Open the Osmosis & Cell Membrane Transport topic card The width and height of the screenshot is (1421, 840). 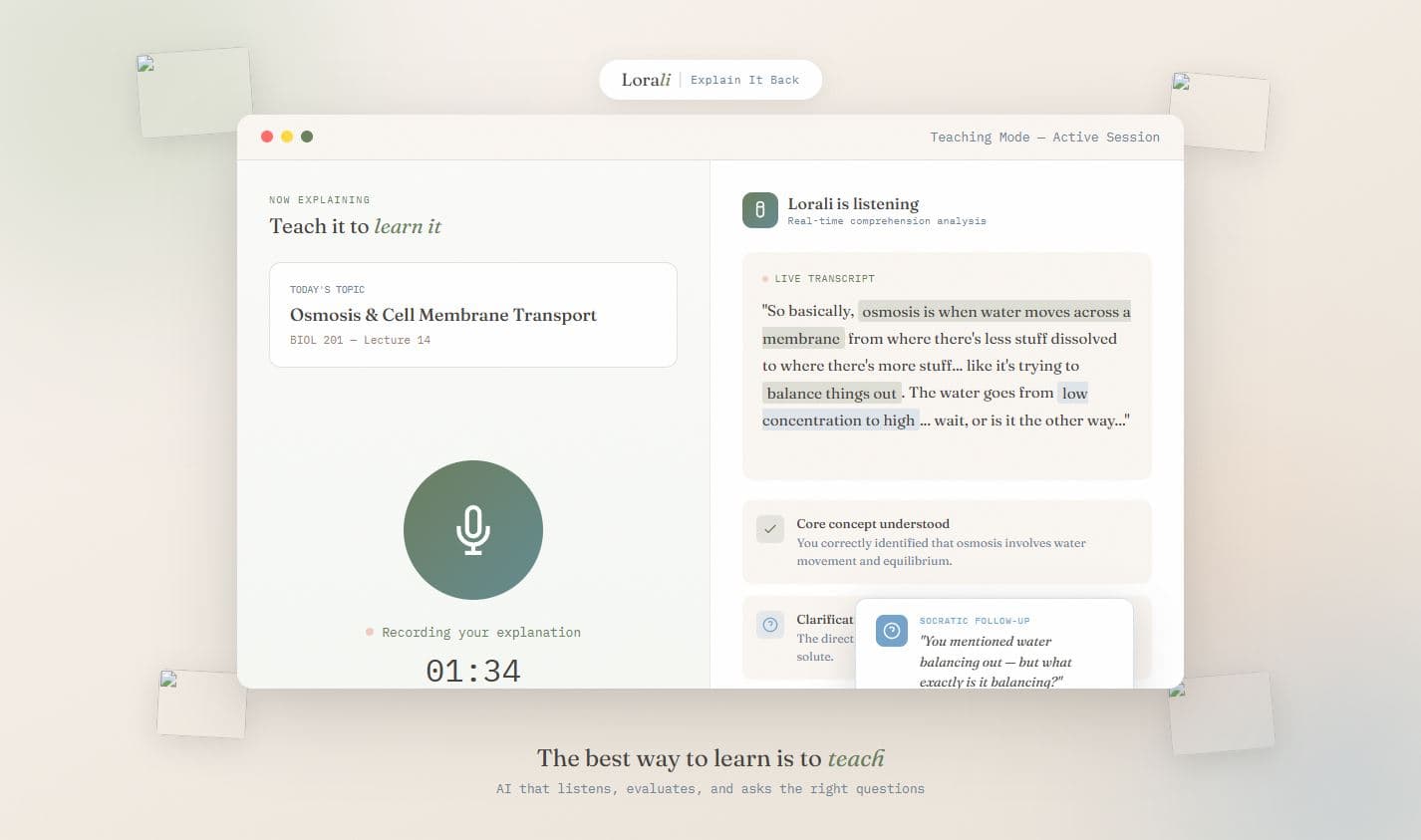472,315
